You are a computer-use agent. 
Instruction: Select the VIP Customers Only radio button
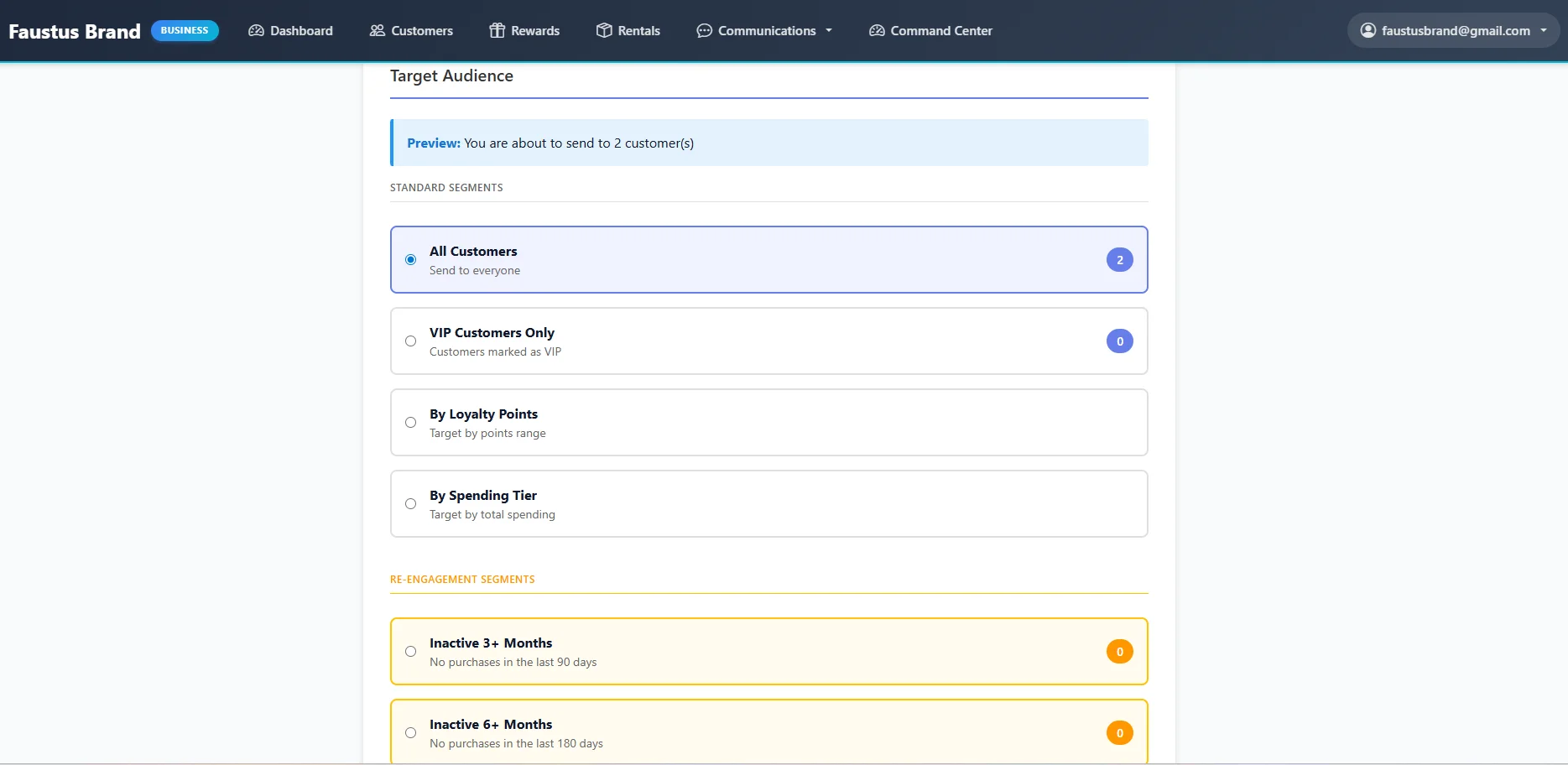(x=410, y=341)
